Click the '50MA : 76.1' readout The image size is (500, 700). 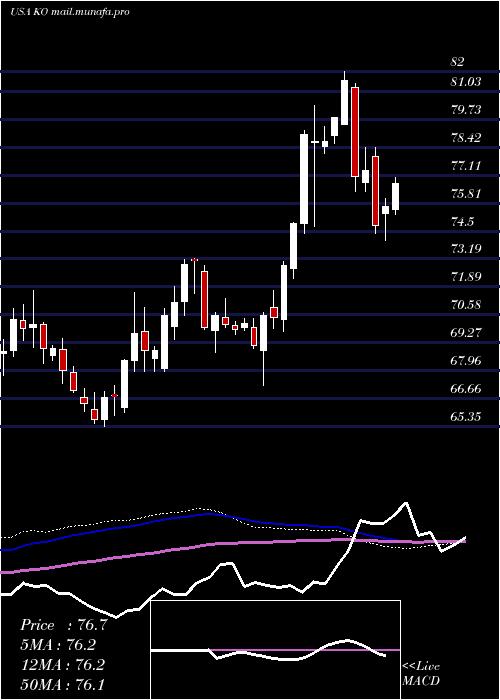pyautogui.click(x=62, y=684)
